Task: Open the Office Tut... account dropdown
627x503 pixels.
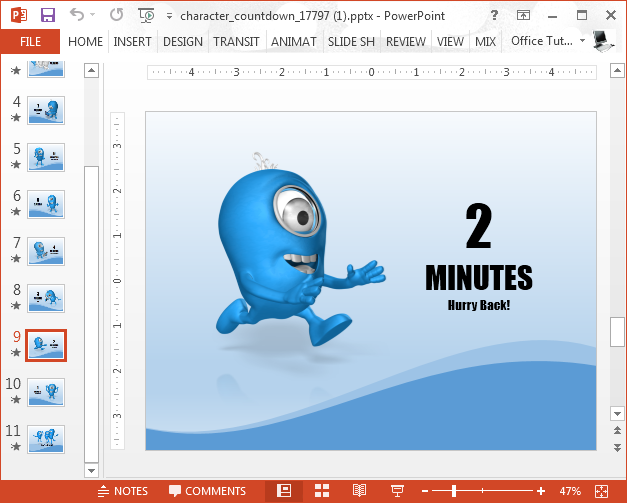Action: click(548, 41)
